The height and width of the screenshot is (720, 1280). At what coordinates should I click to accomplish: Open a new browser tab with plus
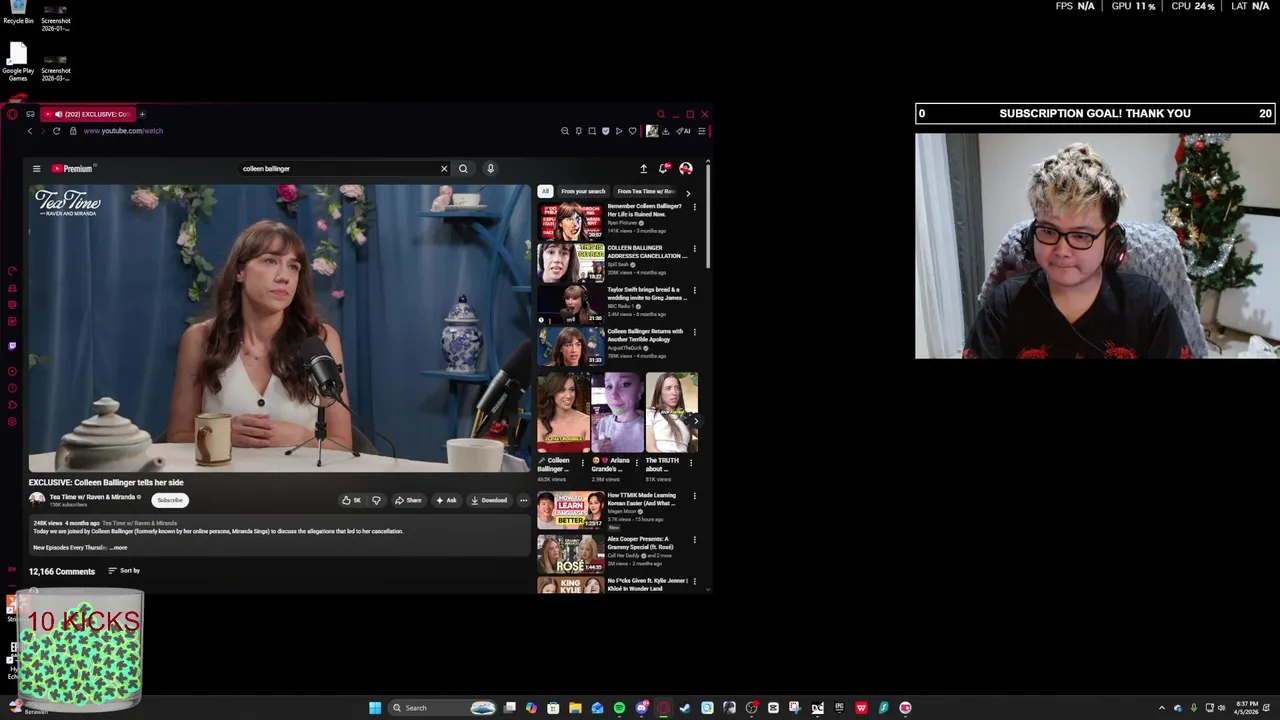[142, 114]
